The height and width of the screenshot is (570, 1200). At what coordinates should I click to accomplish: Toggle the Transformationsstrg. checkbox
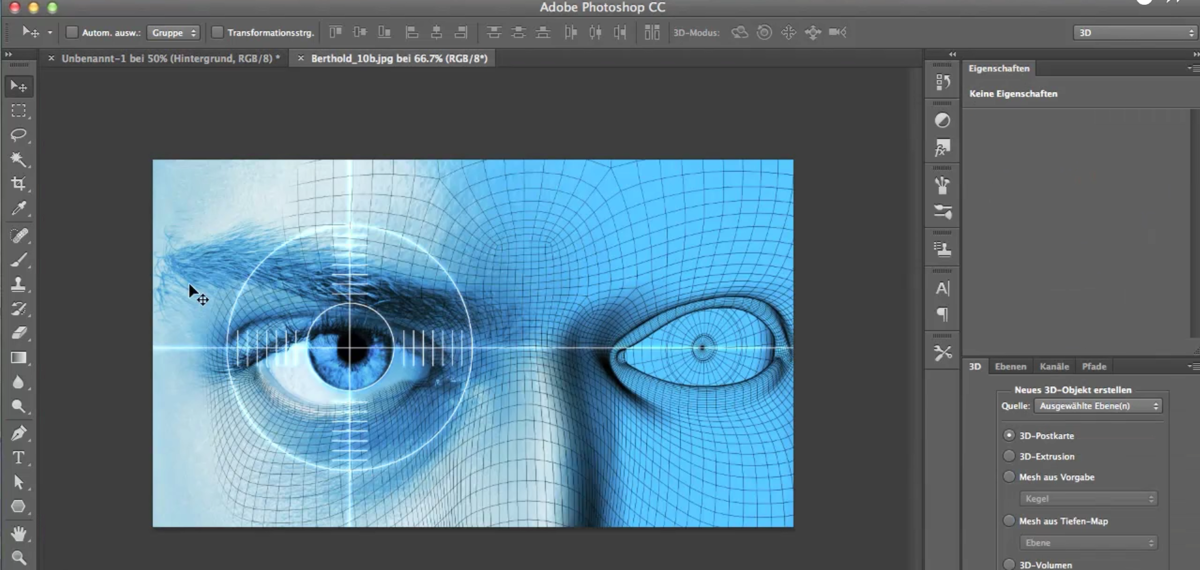(217, 33)
